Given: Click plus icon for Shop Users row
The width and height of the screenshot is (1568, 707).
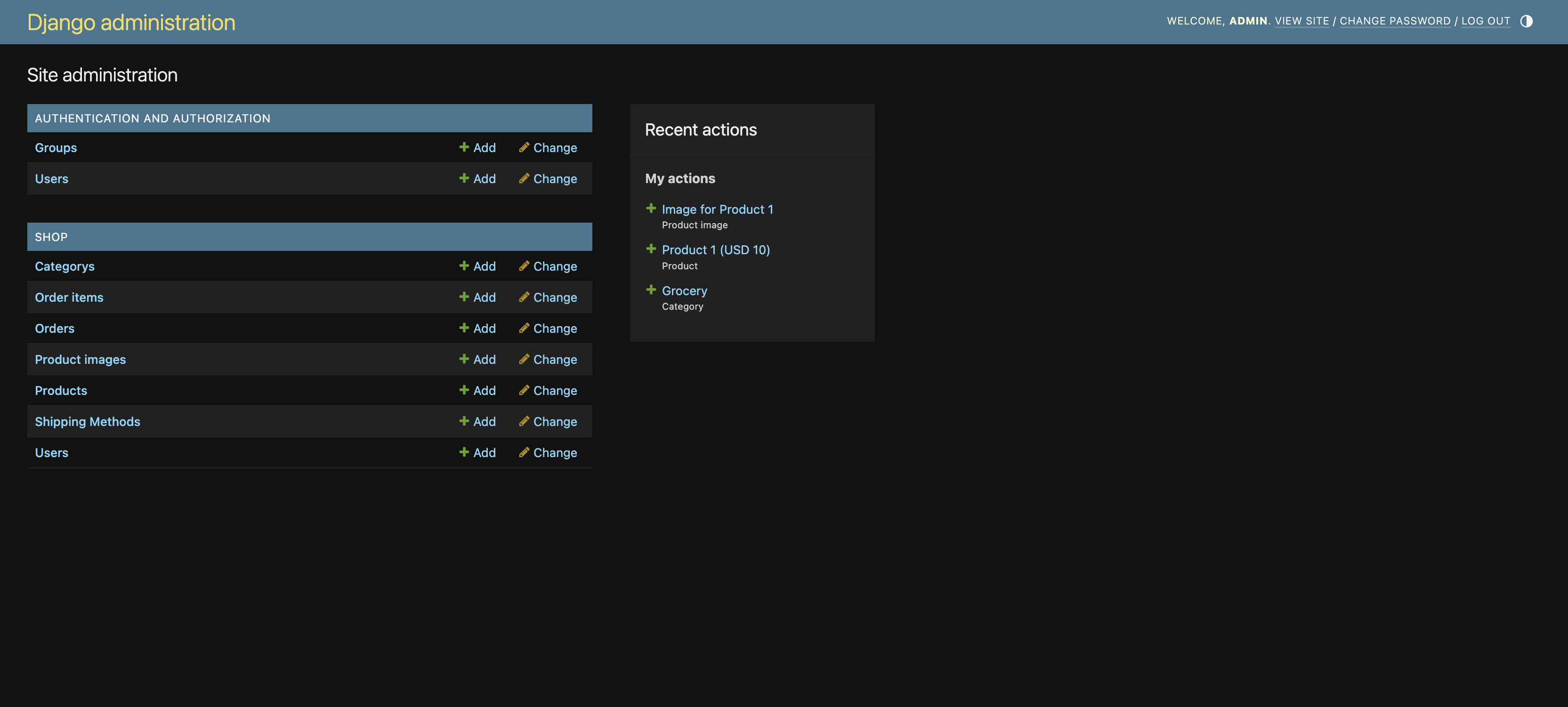Looking at the screenshot, I should pos(464,452).
